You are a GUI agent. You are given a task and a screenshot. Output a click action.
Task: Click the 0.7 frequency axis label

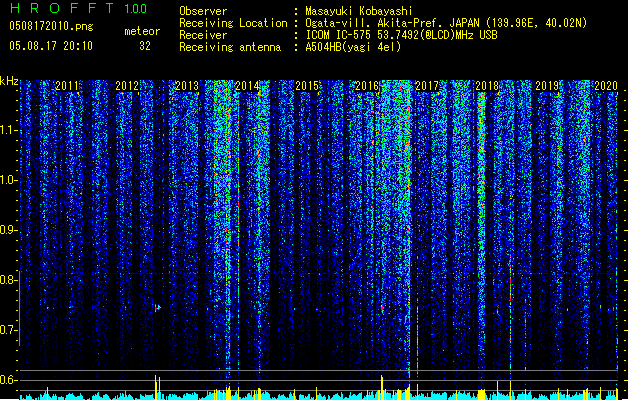(x=9, y=330)
